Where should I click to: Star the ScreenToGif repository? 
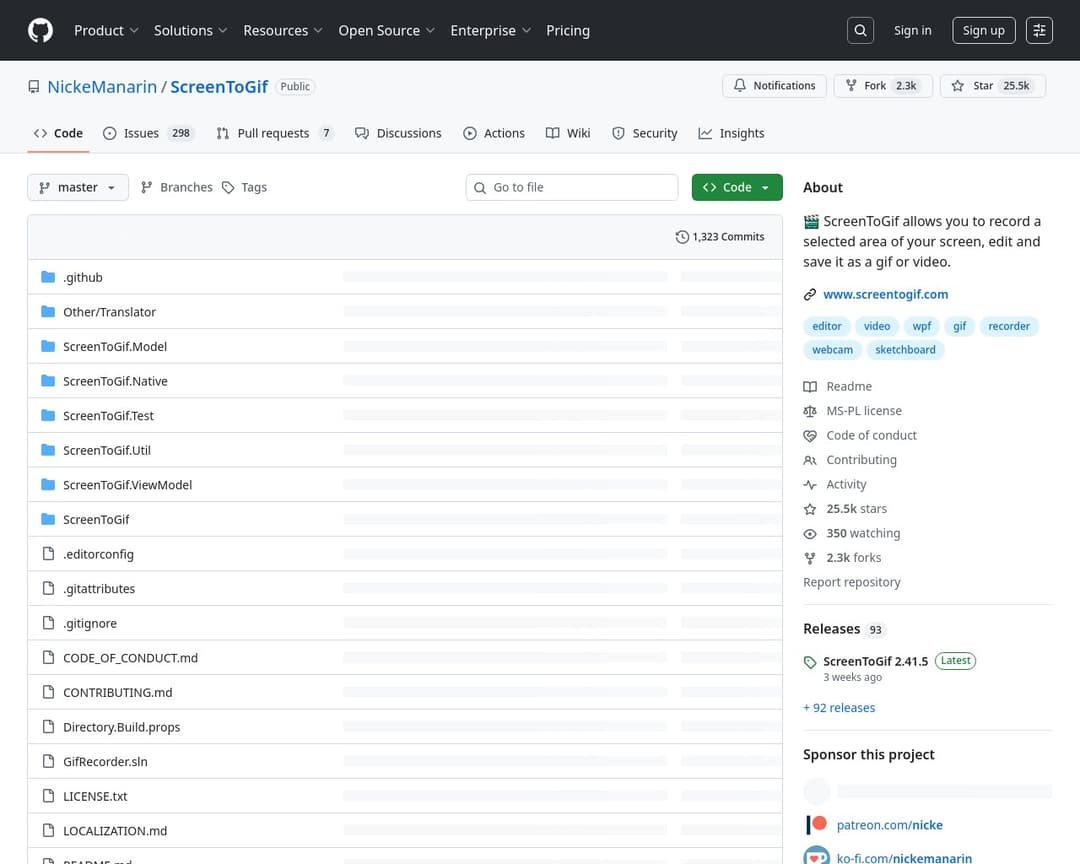992,86
